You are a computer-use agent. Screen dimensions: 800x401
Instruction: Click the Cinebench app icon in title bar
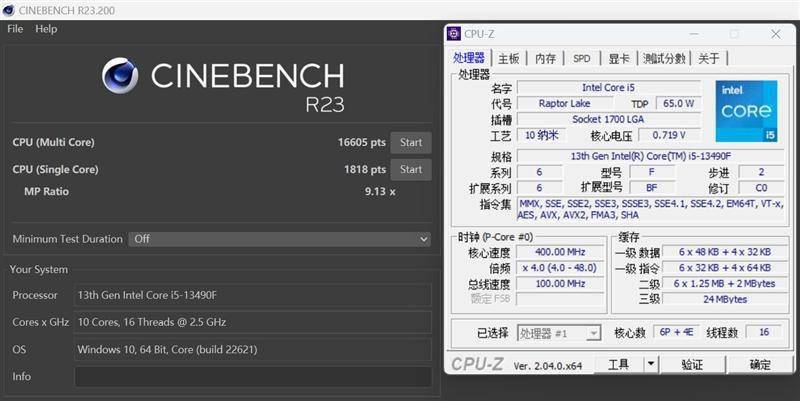pos(9,10)
